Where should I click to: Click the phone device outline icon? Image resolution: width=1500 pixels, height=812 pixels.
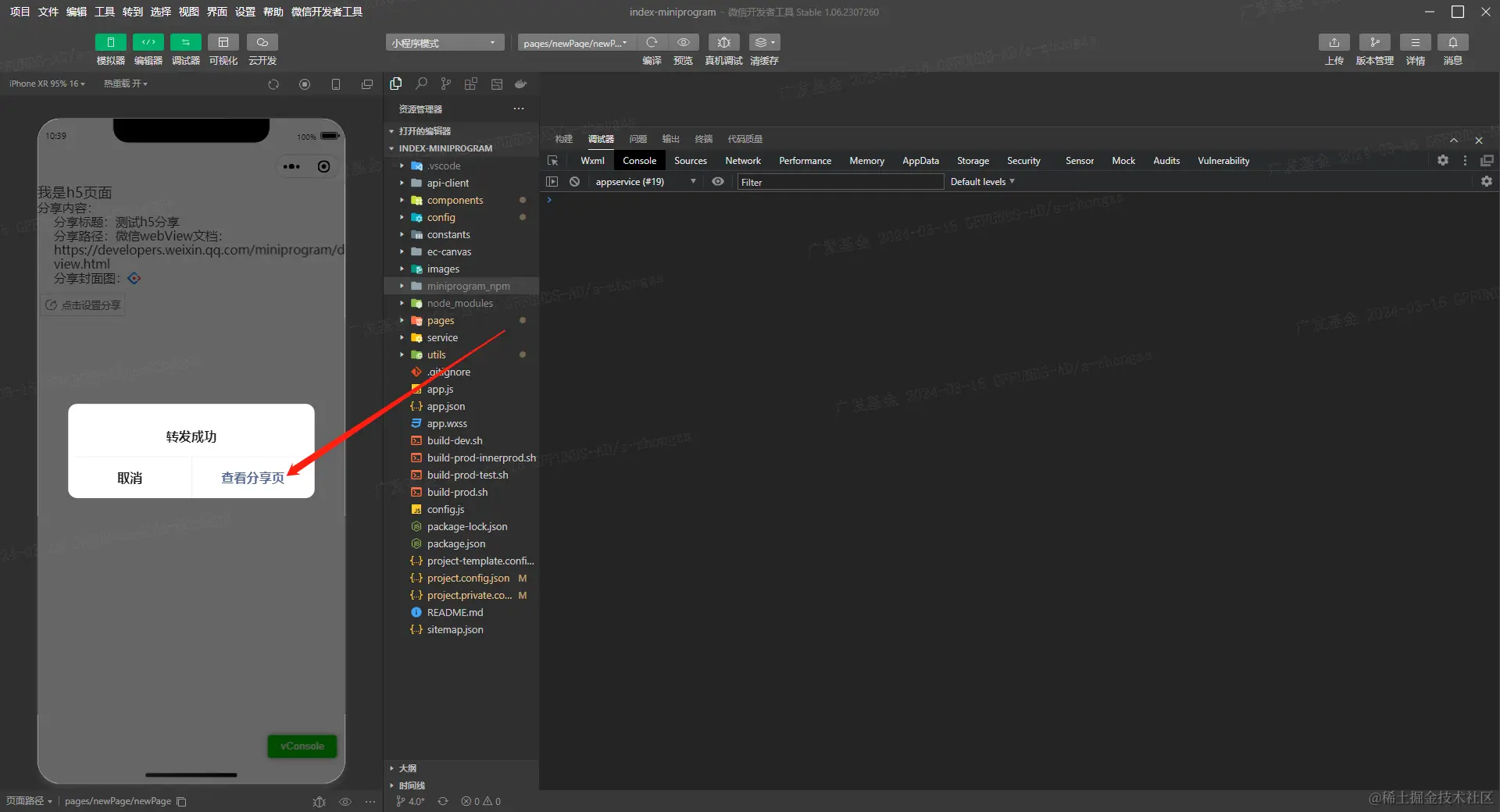pos(336,84)
